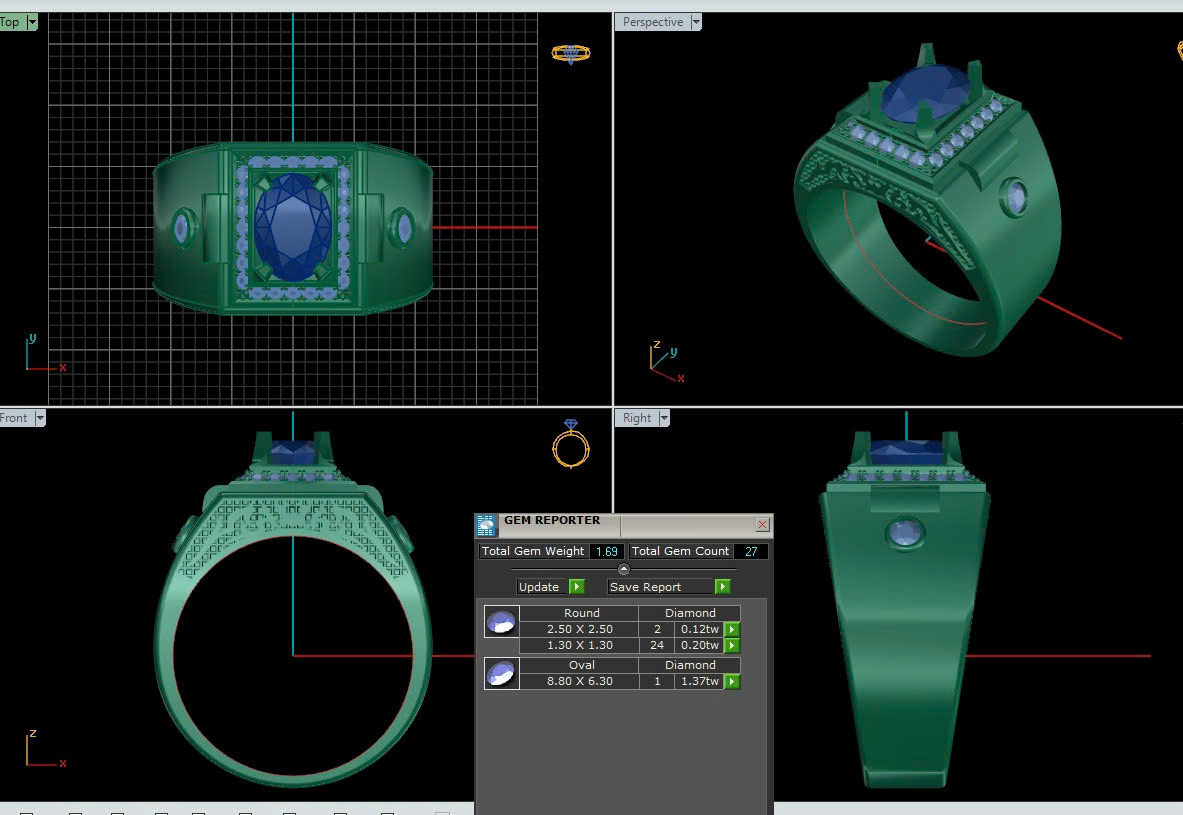Click the green arrow beside Save Report
Viewport: 1183px width, 815px height.
[x=722, y=587]
